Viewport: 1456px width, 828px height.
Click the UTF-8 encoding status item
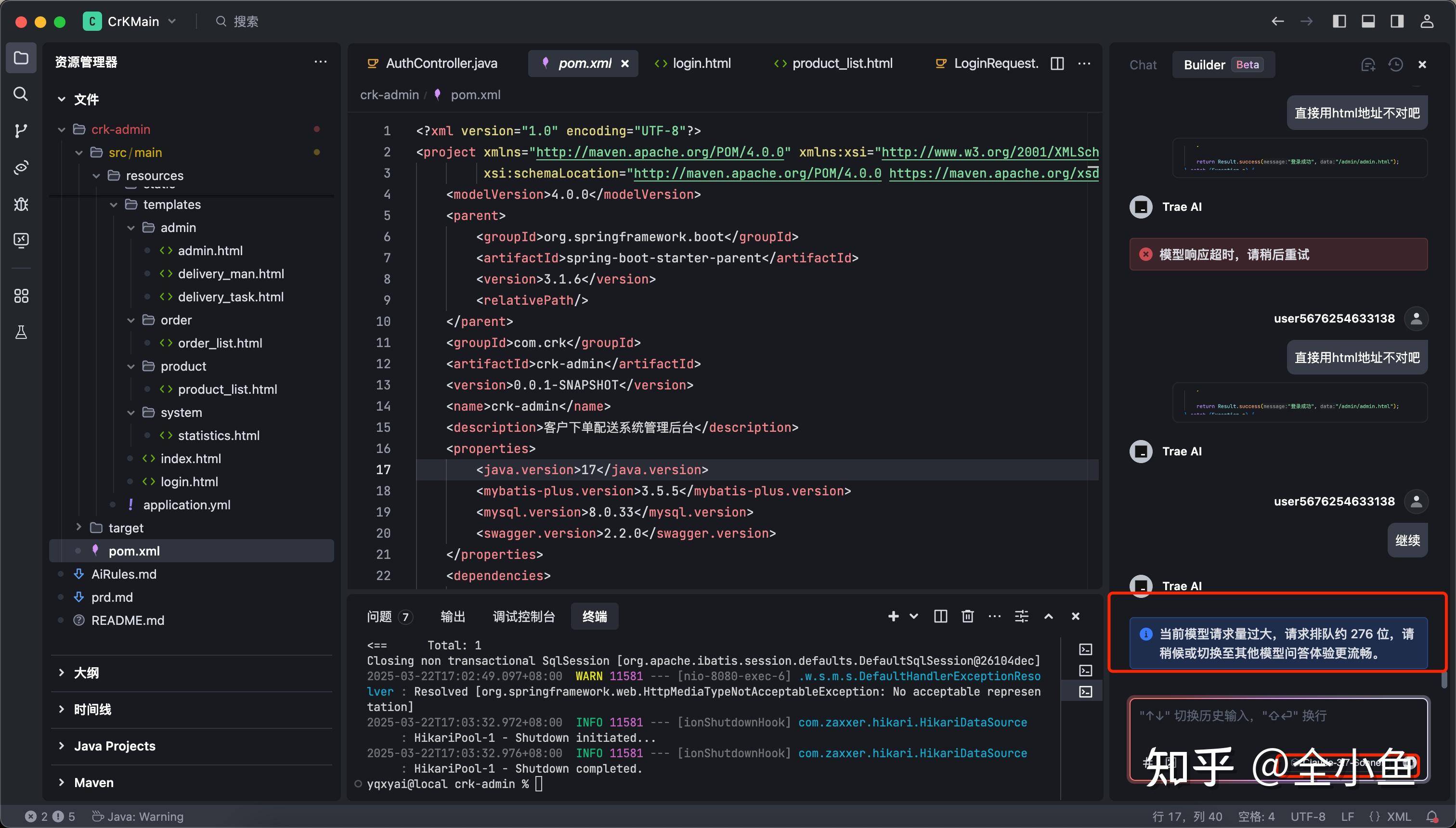[x=1308, y=816]
